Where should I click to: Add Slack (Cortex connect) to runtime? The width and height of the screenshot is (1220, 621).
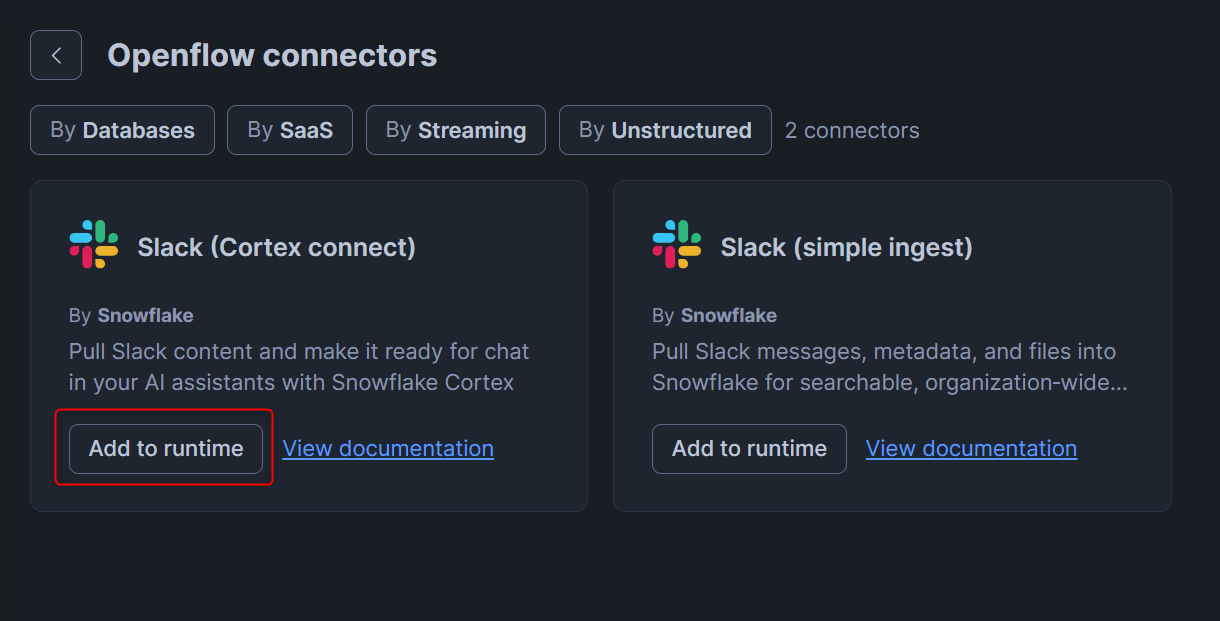(166, 449)
